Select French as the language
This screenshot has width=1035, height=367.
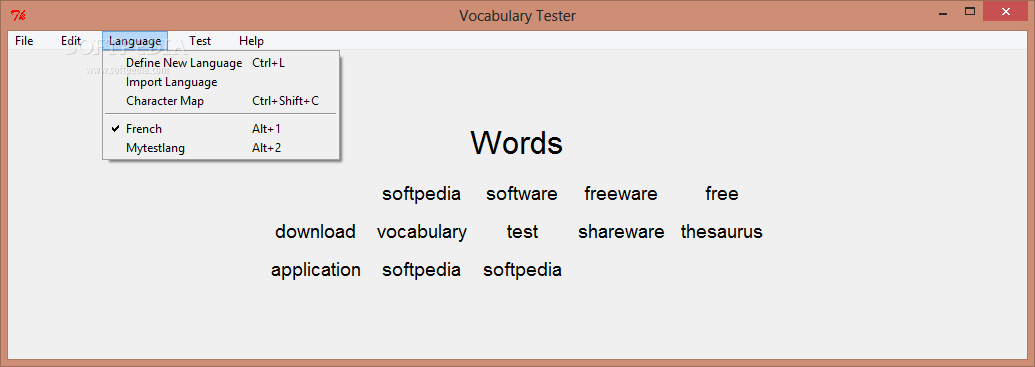[221, 129]
